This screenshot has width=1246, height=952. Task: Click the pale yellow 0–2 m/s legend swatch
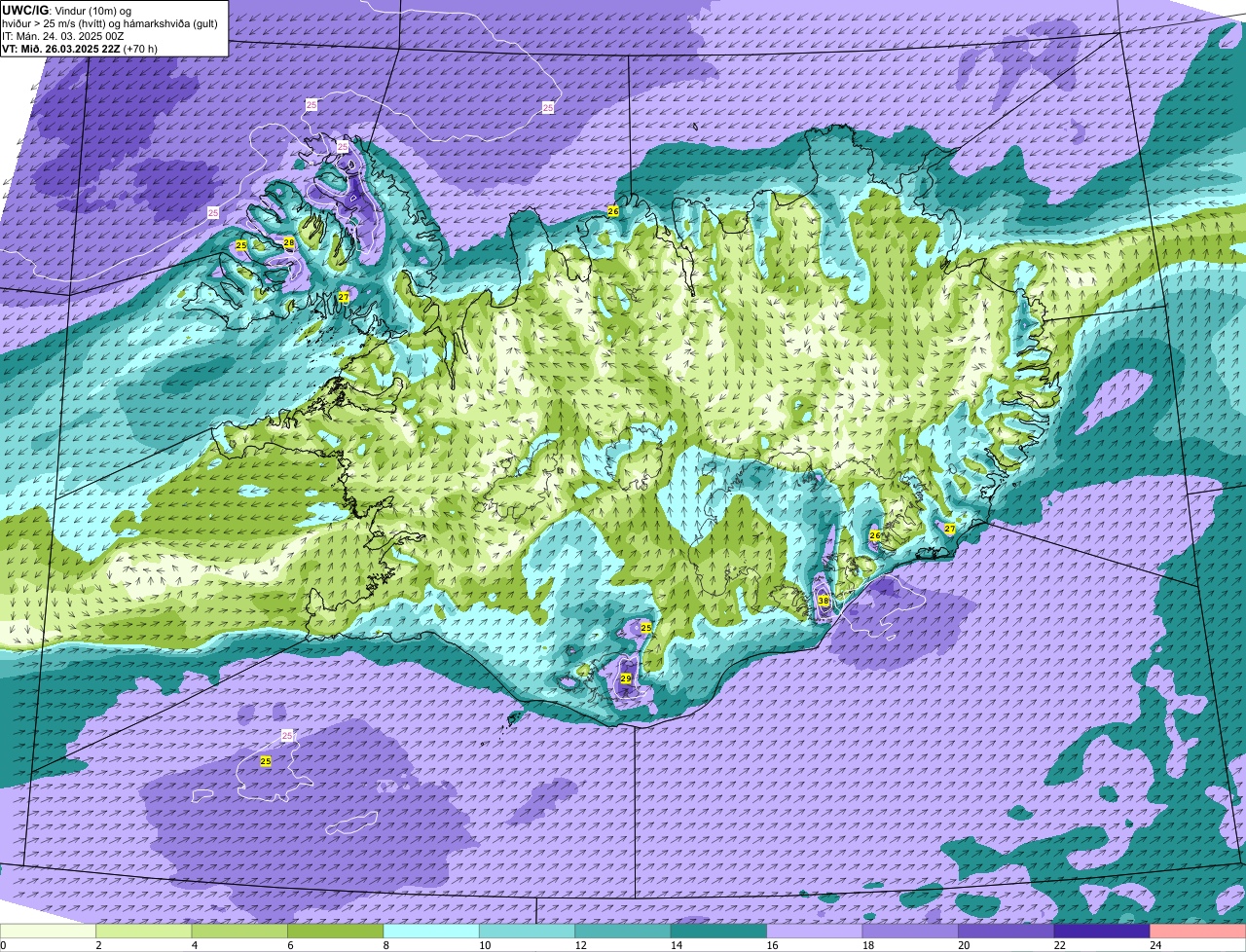pos(48,931)
